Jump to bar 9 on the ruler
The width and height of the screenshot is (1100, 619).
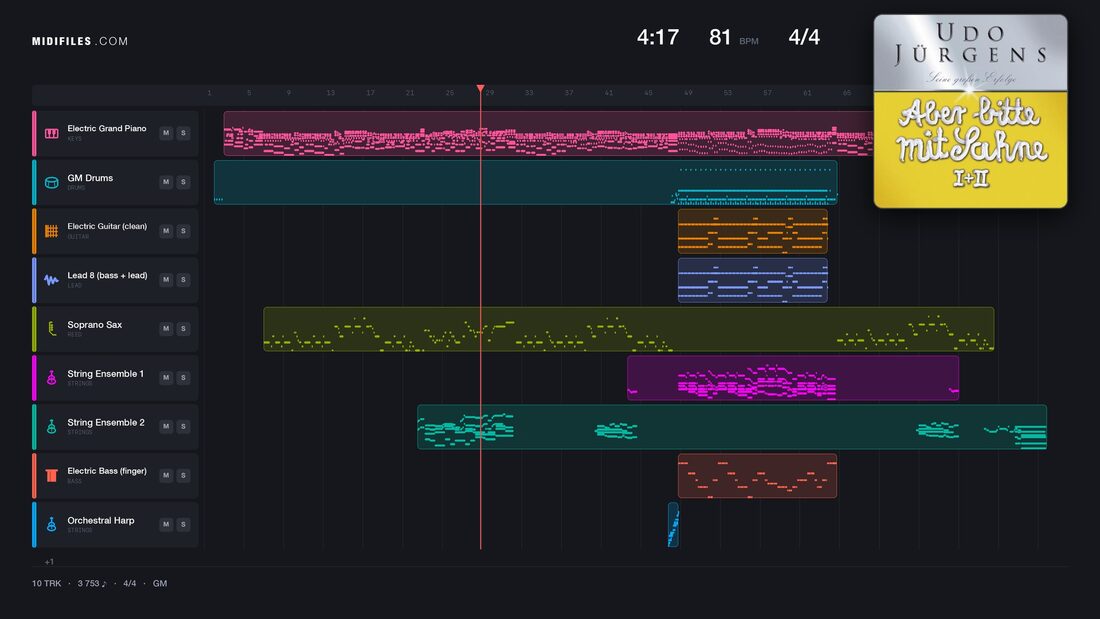(x=288, y=93)
